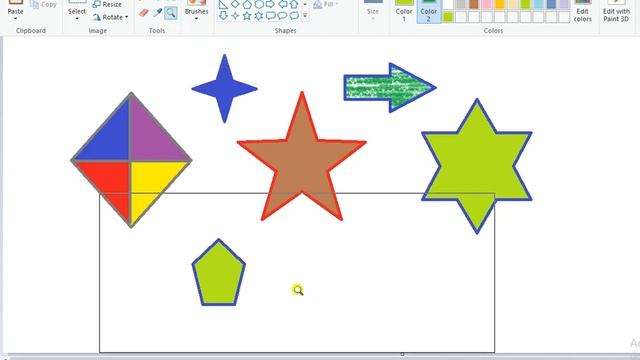Open image in Edit with Paint 3D
This screenshot has height=360, width=640.
(x=616, y=11)
